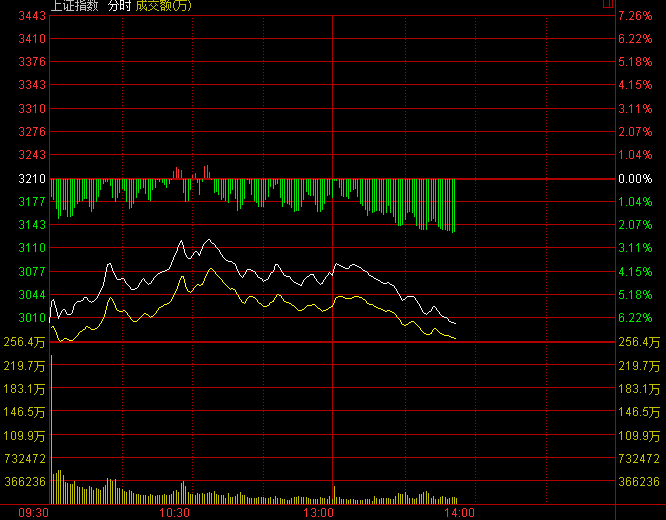This screenshot has height=520, width=666.
Task: Select the 0.00% percentage axis label
Action: [x=634, y=179]
